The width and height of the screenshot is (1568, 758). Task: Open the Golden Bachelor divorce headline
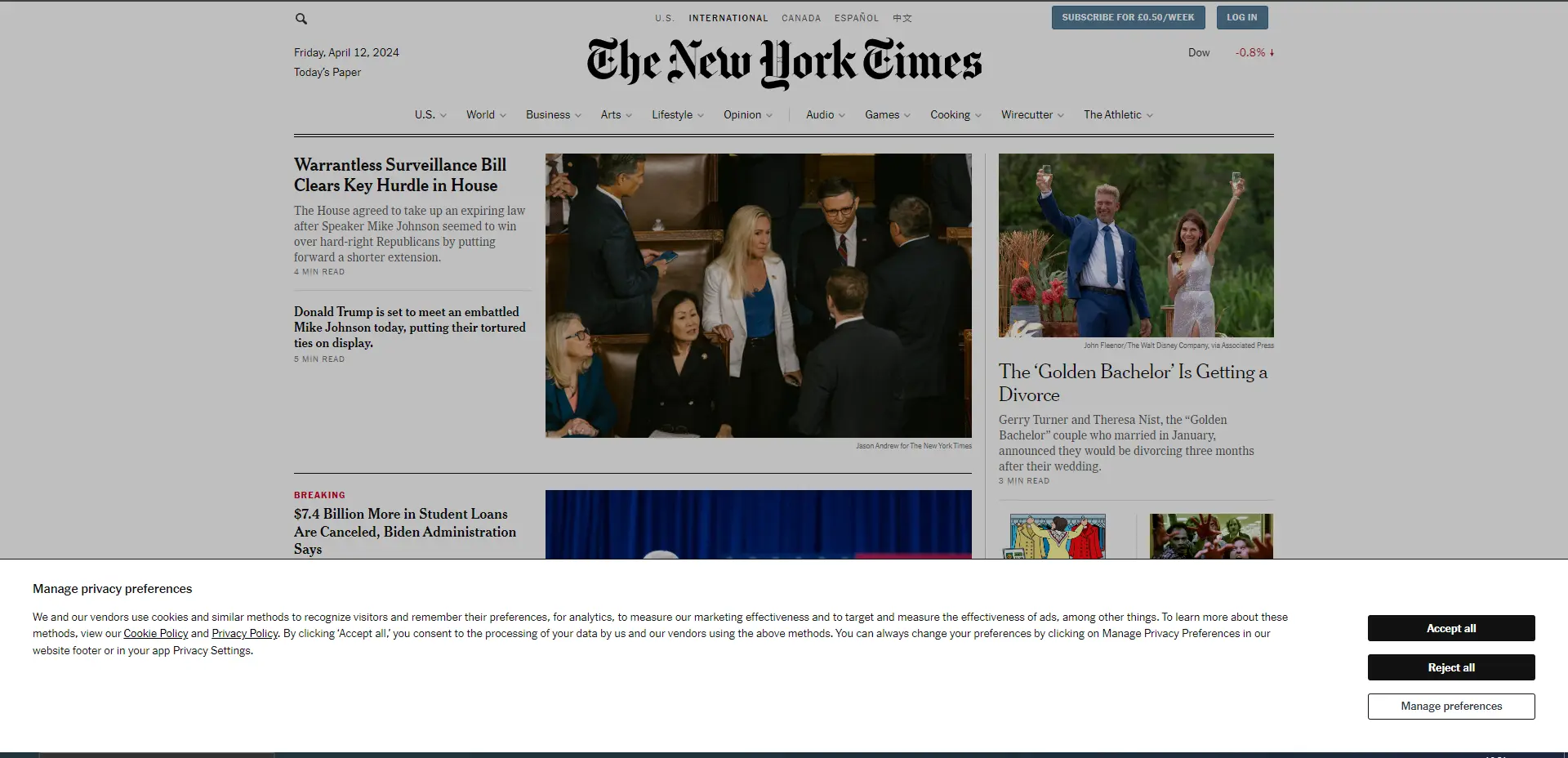1134,383
